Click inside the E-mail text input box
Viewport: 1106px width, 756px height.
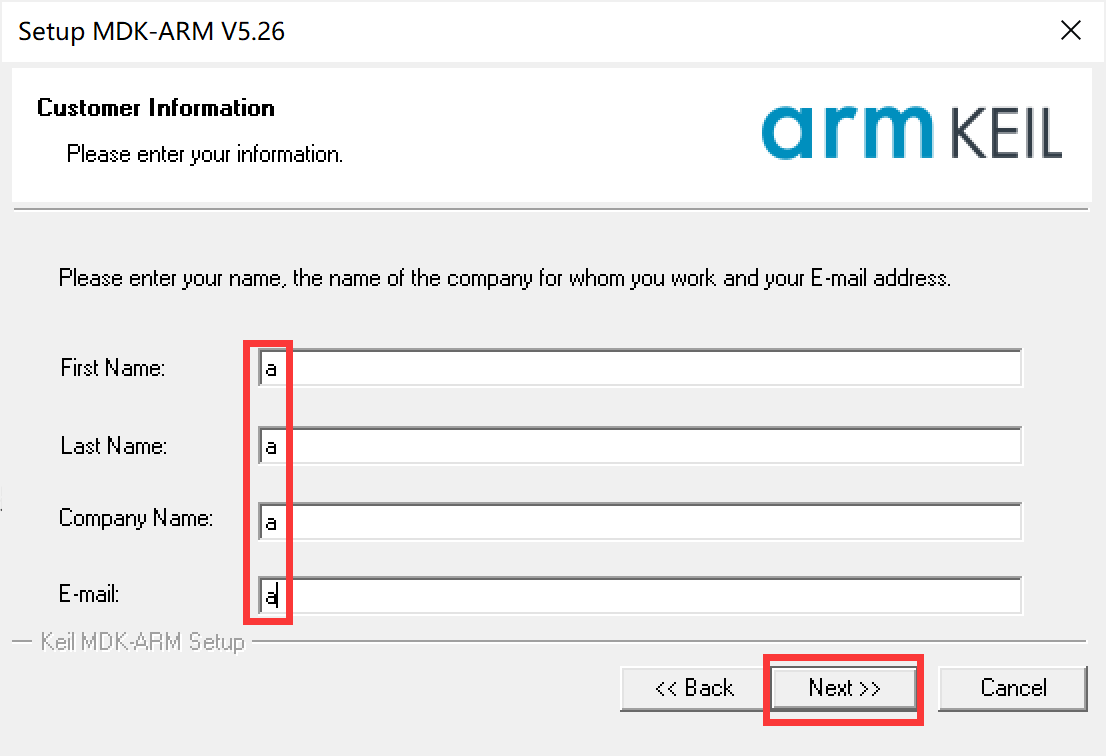coord(640,595)
